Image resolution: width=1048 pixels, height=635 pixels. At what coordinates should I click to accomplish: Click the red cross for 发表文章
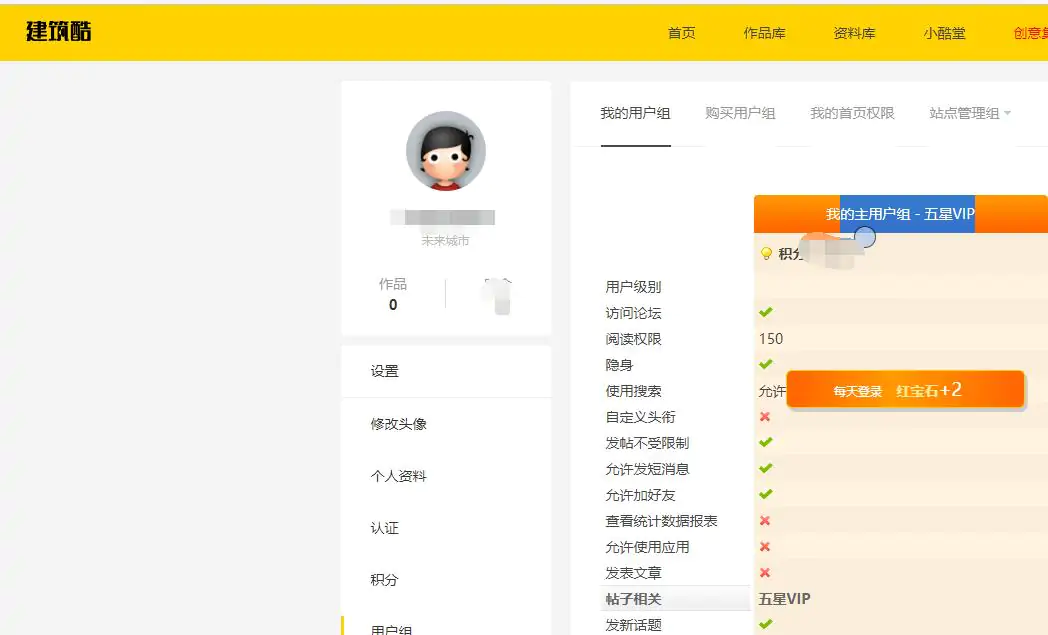765,573
